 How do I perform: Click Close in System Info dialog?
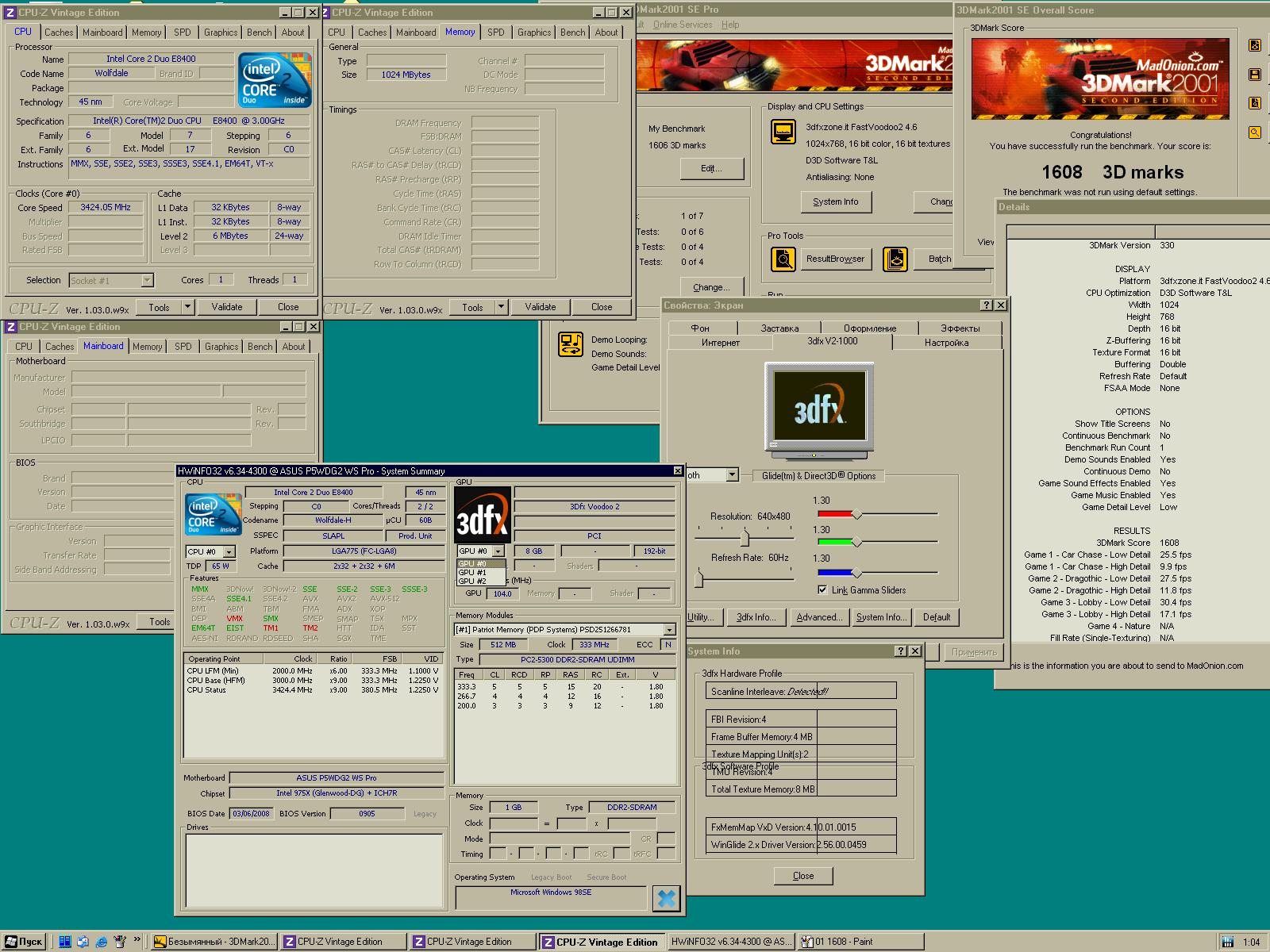pyautogui.click(x=803, y=876)
